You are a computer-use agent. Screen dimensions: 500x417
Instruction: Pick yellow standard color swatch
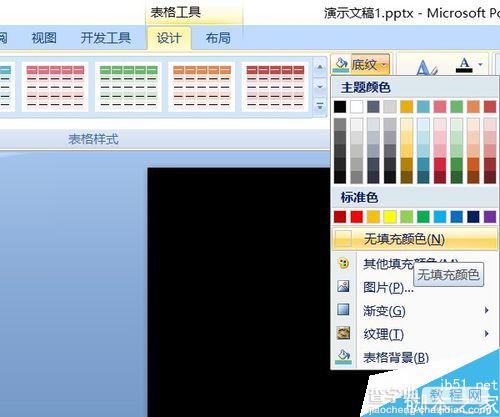click(x=390, y=217)
